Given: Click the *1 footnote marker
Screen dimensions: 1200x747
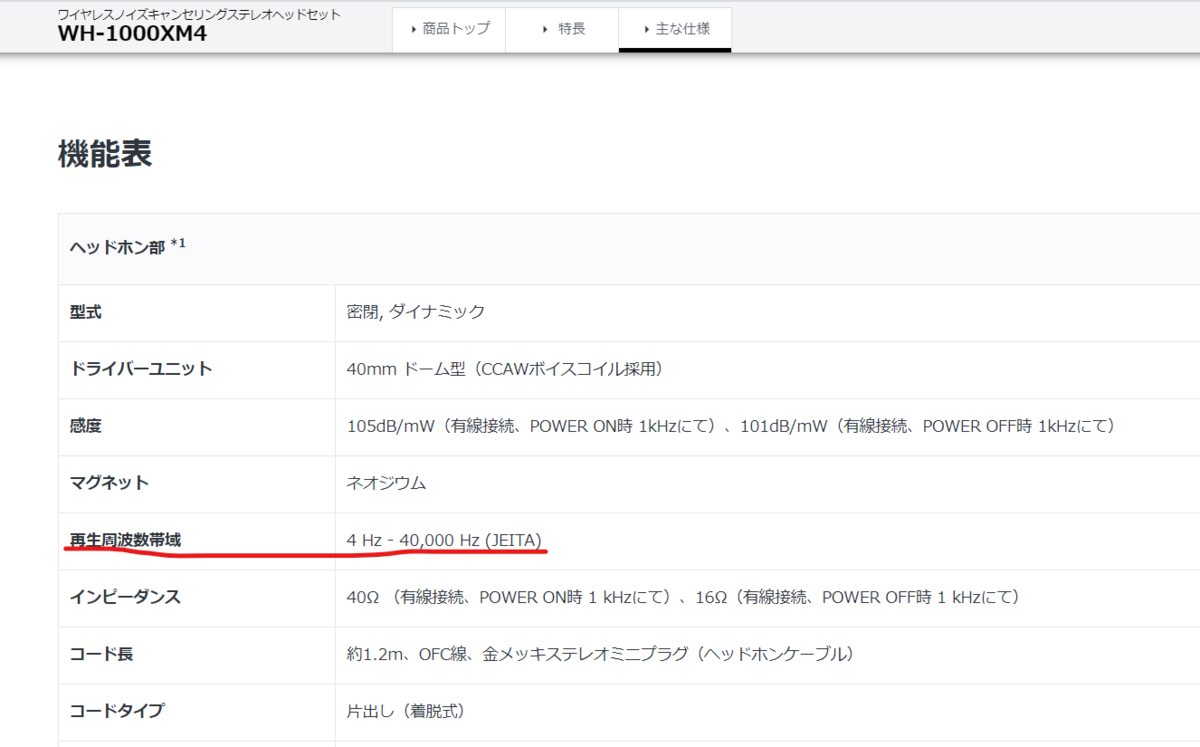Looking at the screenshot, I should coord(179,243).
